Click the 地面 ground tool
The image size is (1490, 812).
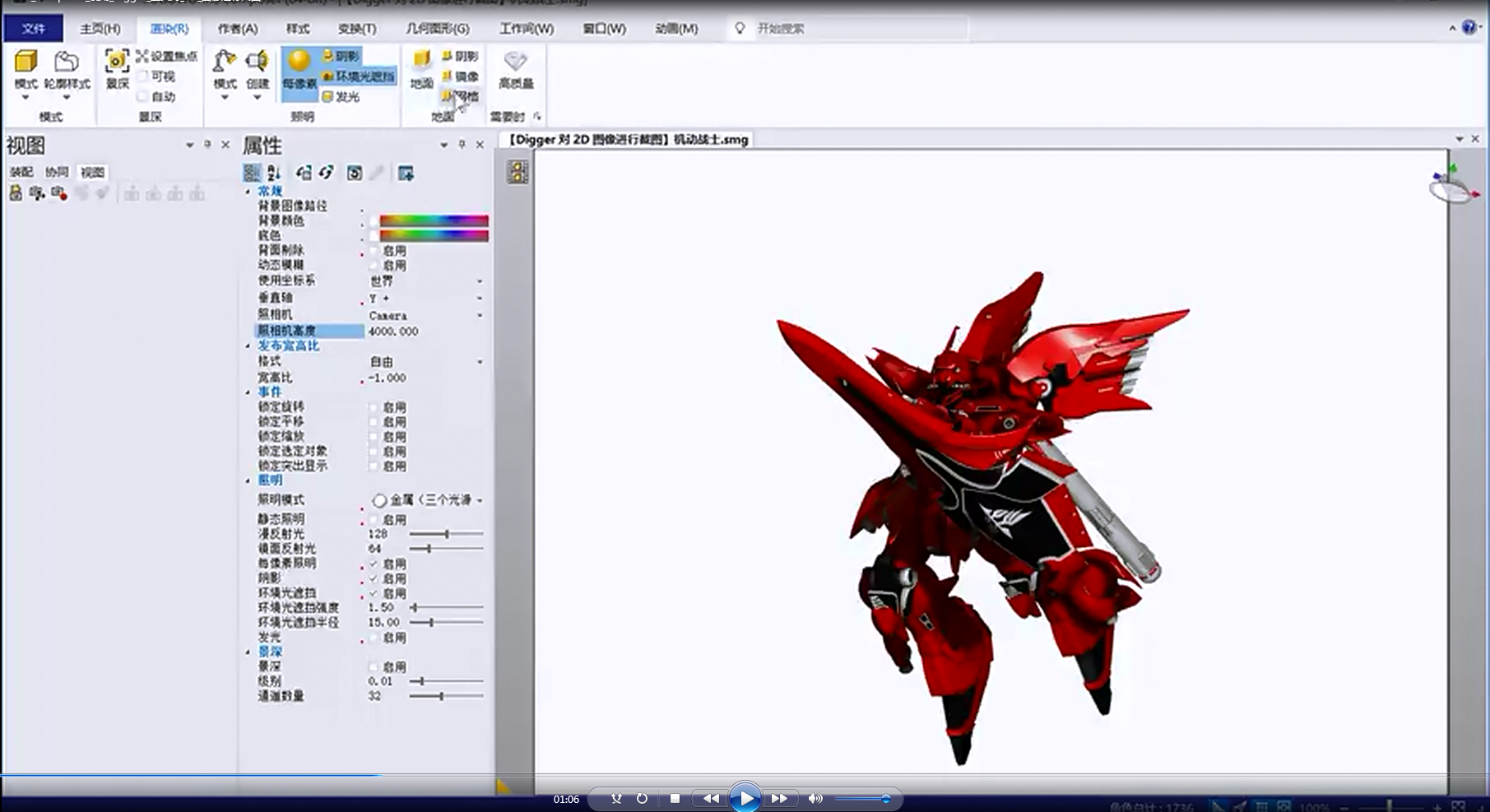point(421,70)
